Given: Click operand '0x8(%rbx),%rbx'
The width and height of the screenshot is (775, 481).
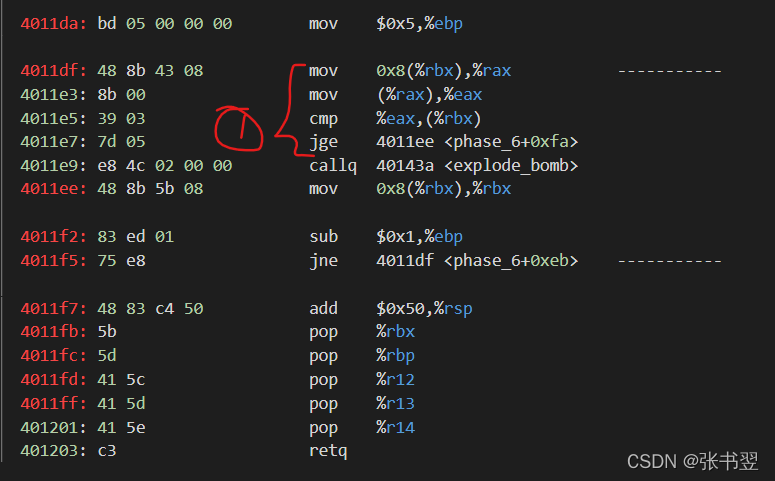Looking at the screenshot, I should tap(443, 188).
